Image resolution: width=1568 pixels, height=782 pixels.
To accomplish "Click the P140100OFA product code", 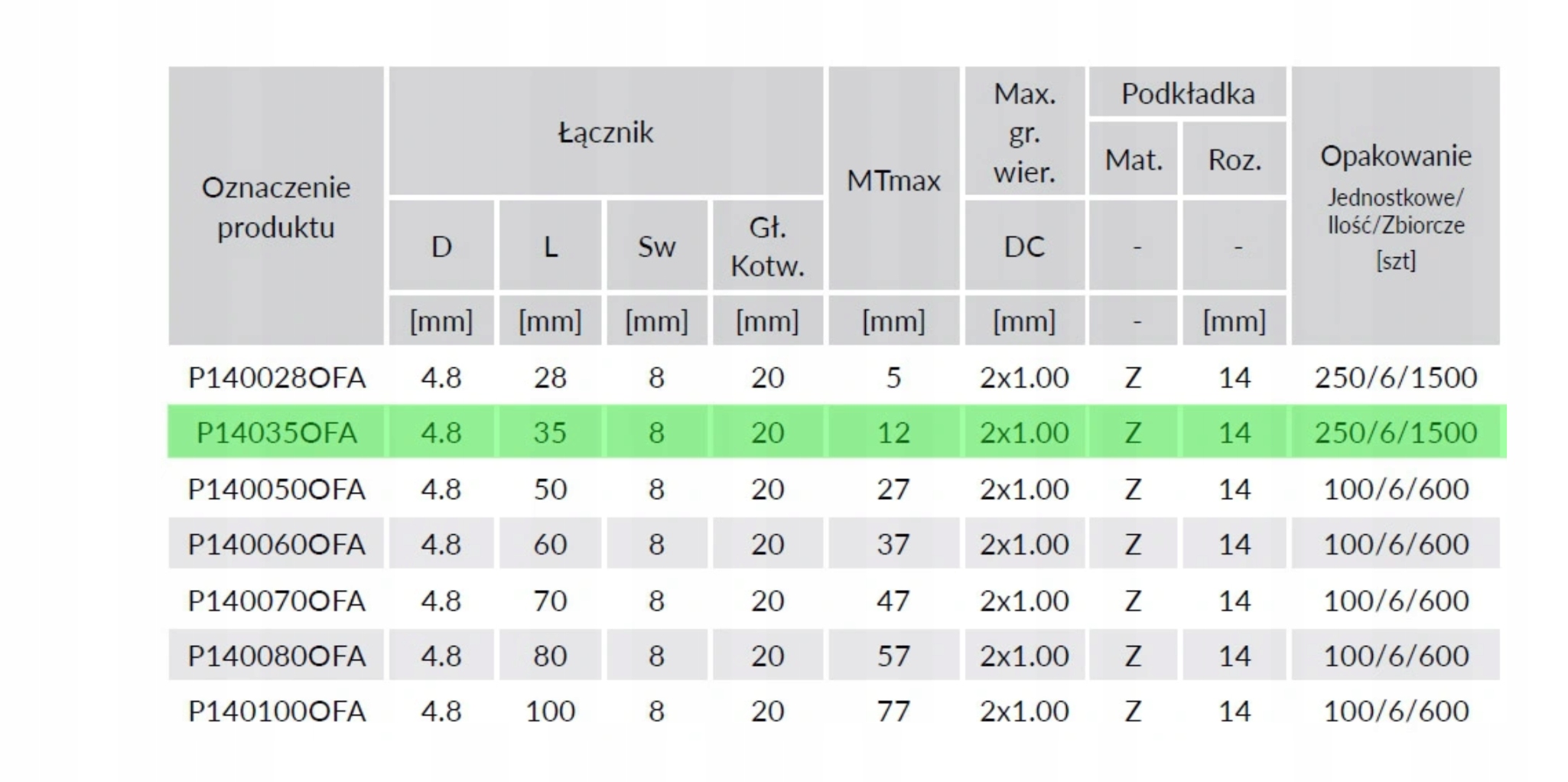I will (x=277, y=712).
